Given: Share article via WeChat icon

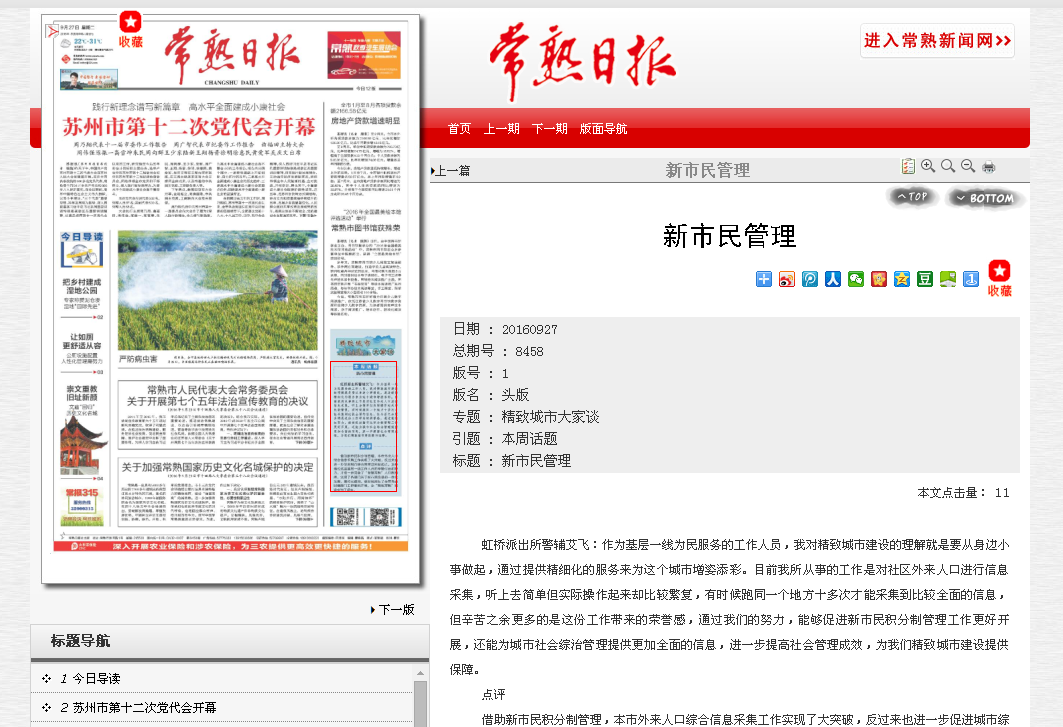Looking at the screenshot, I should [855, 279].
